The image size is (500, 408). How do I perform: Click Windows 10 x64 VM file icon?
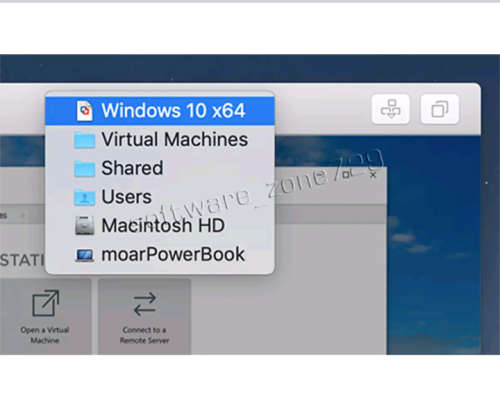pos(85,111)
